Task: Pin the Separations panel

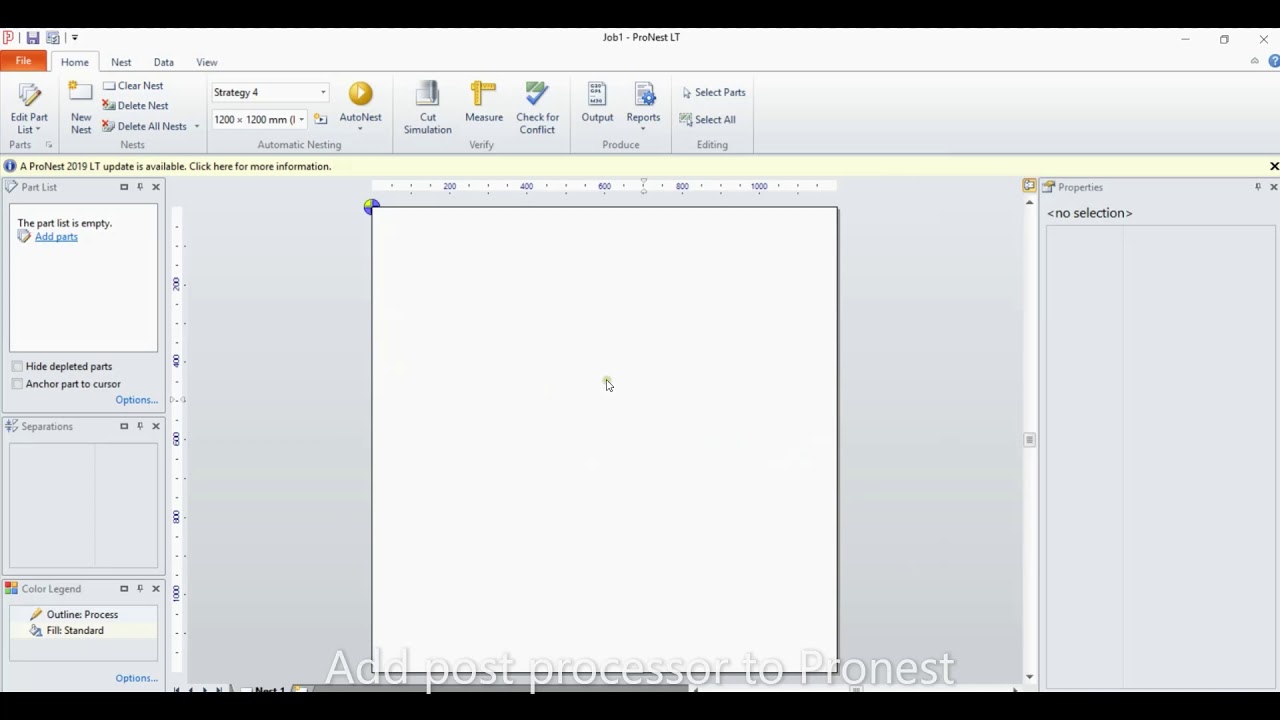Action: pyautogui.click(x=140, y=426)
